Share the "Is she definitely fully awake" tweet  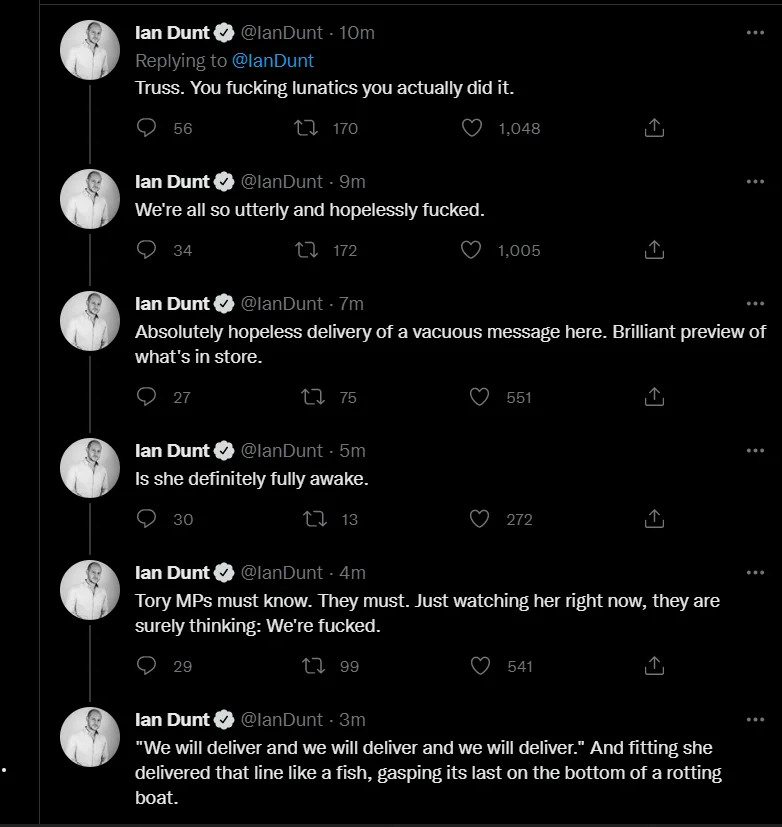[x=654, y=518]
